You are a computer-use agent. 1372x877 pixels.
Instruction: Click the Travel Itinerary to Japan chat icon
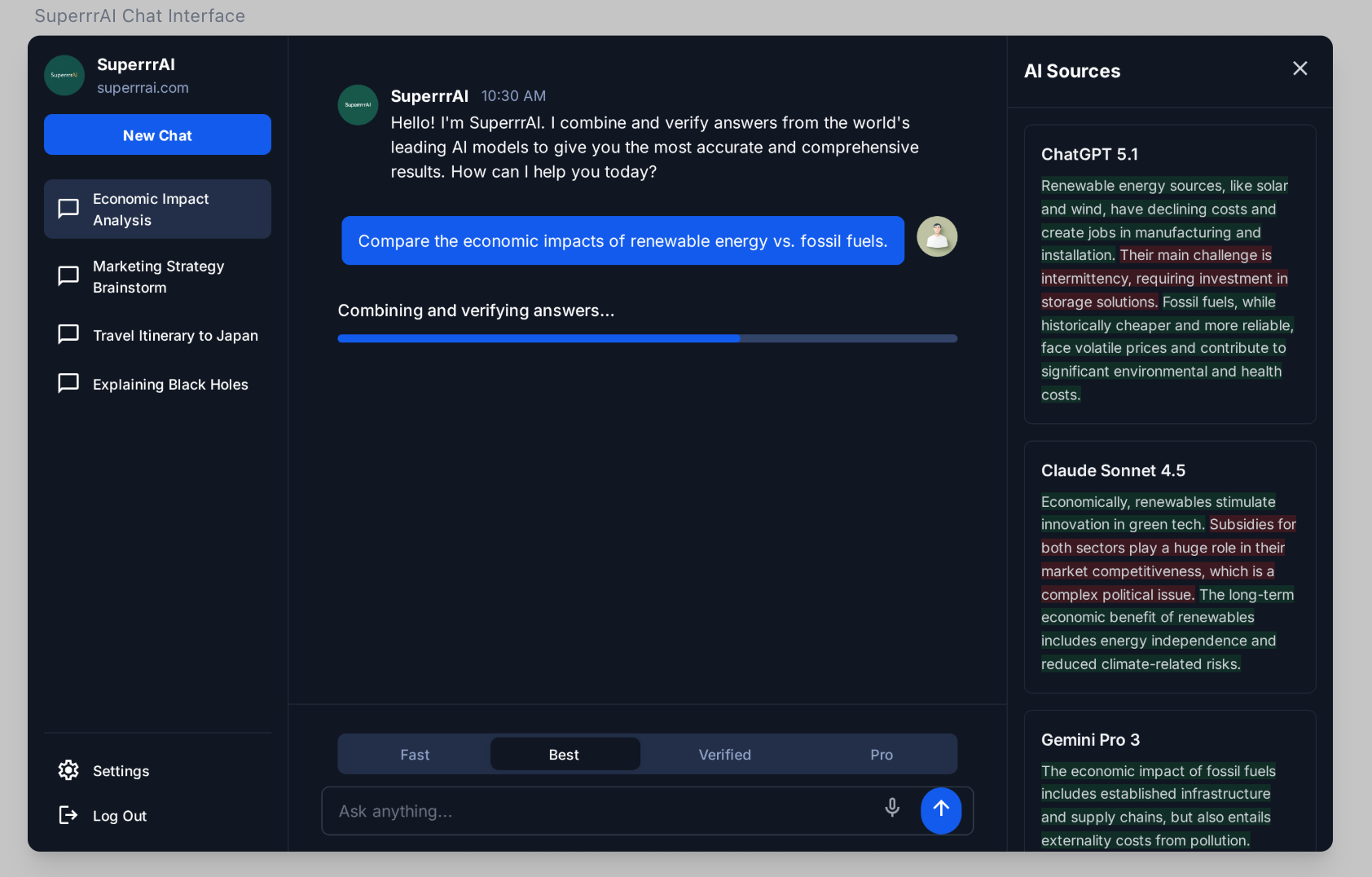[68, 334]
